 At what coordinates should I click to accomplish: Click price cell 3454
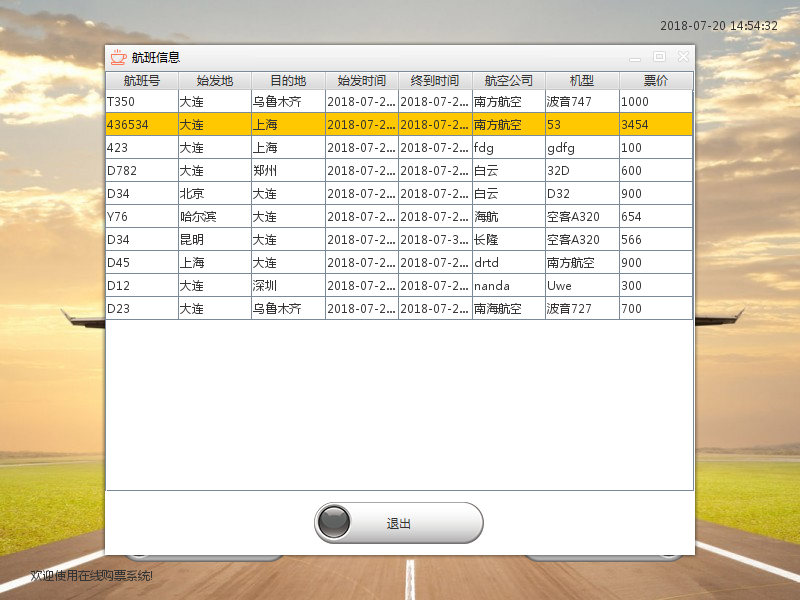(656, 124)
